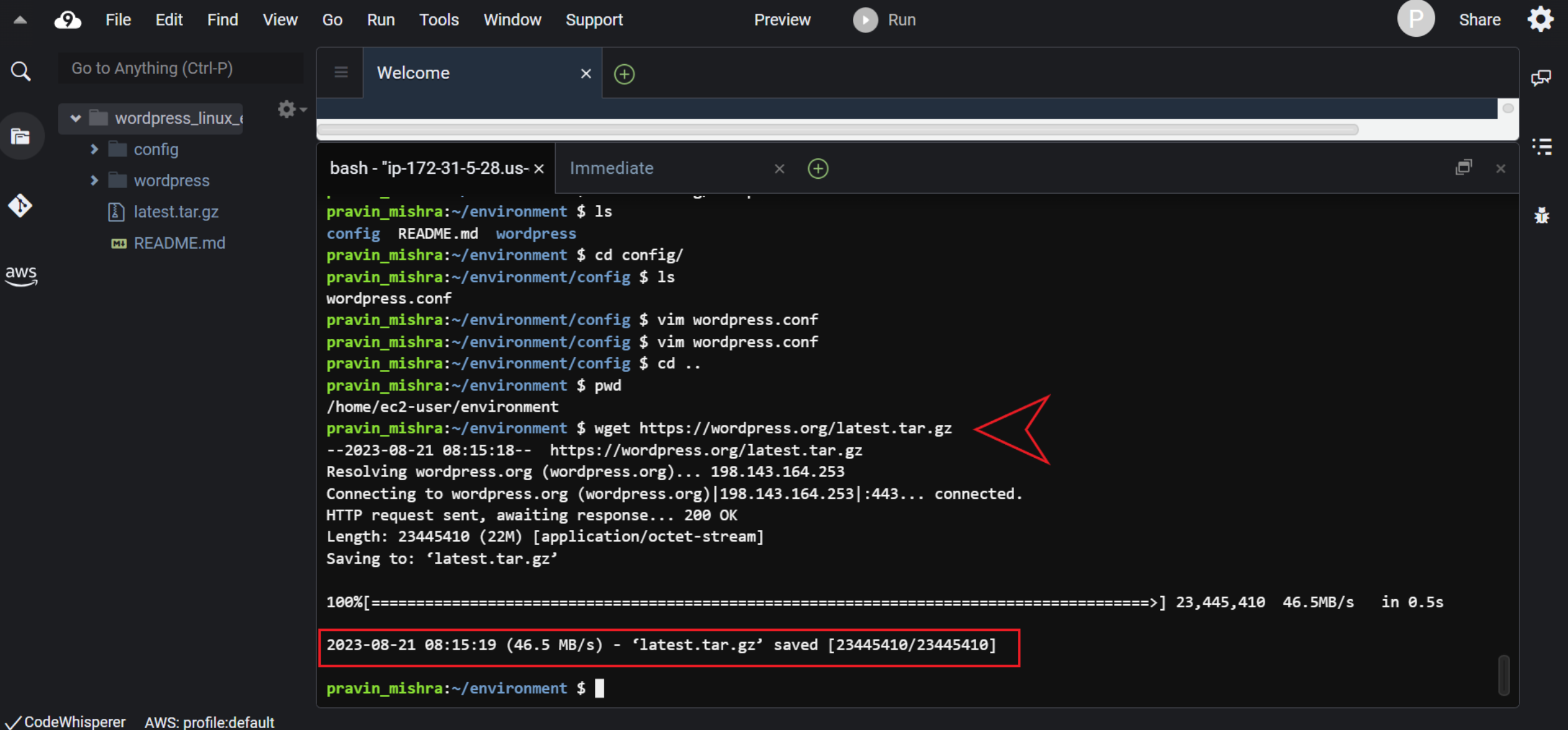1568x730 pixels.
Task: Select latest.tar.gz file
Action: pos(176,212)
